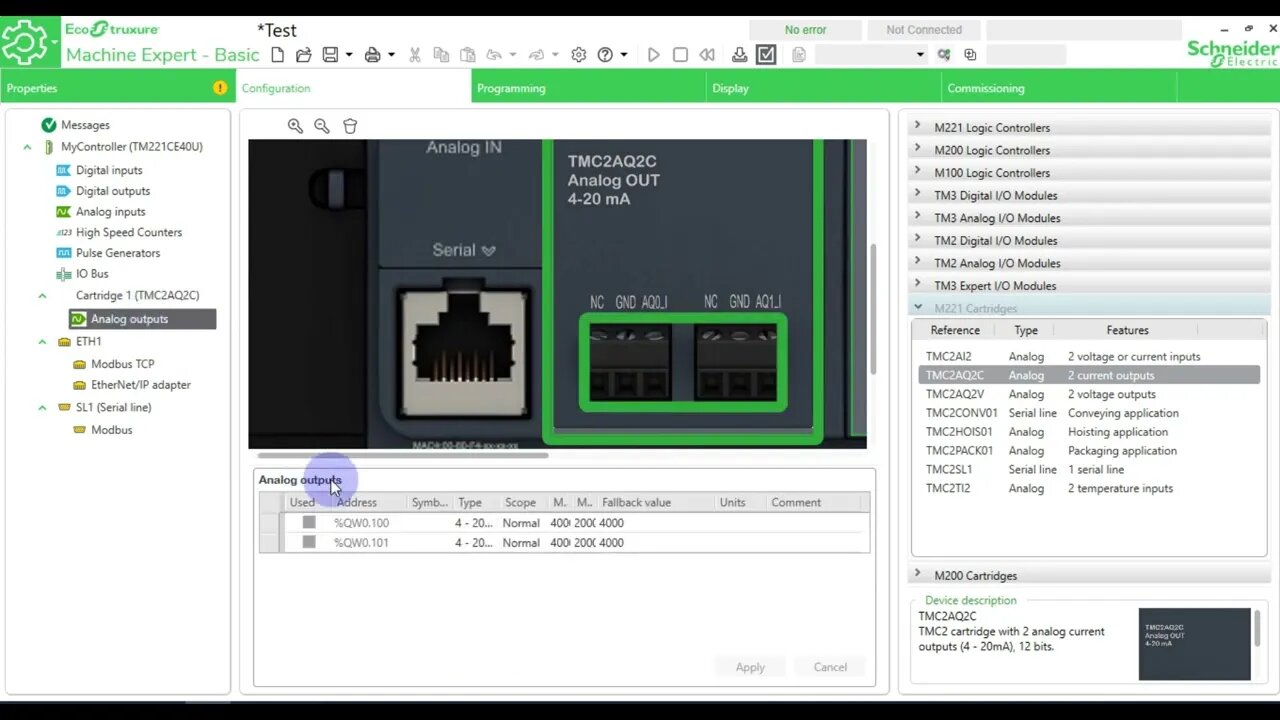This screenshot has height=720, width=1280.
Task: Open the print options dropdown arrow
Action: click(391, 55)
